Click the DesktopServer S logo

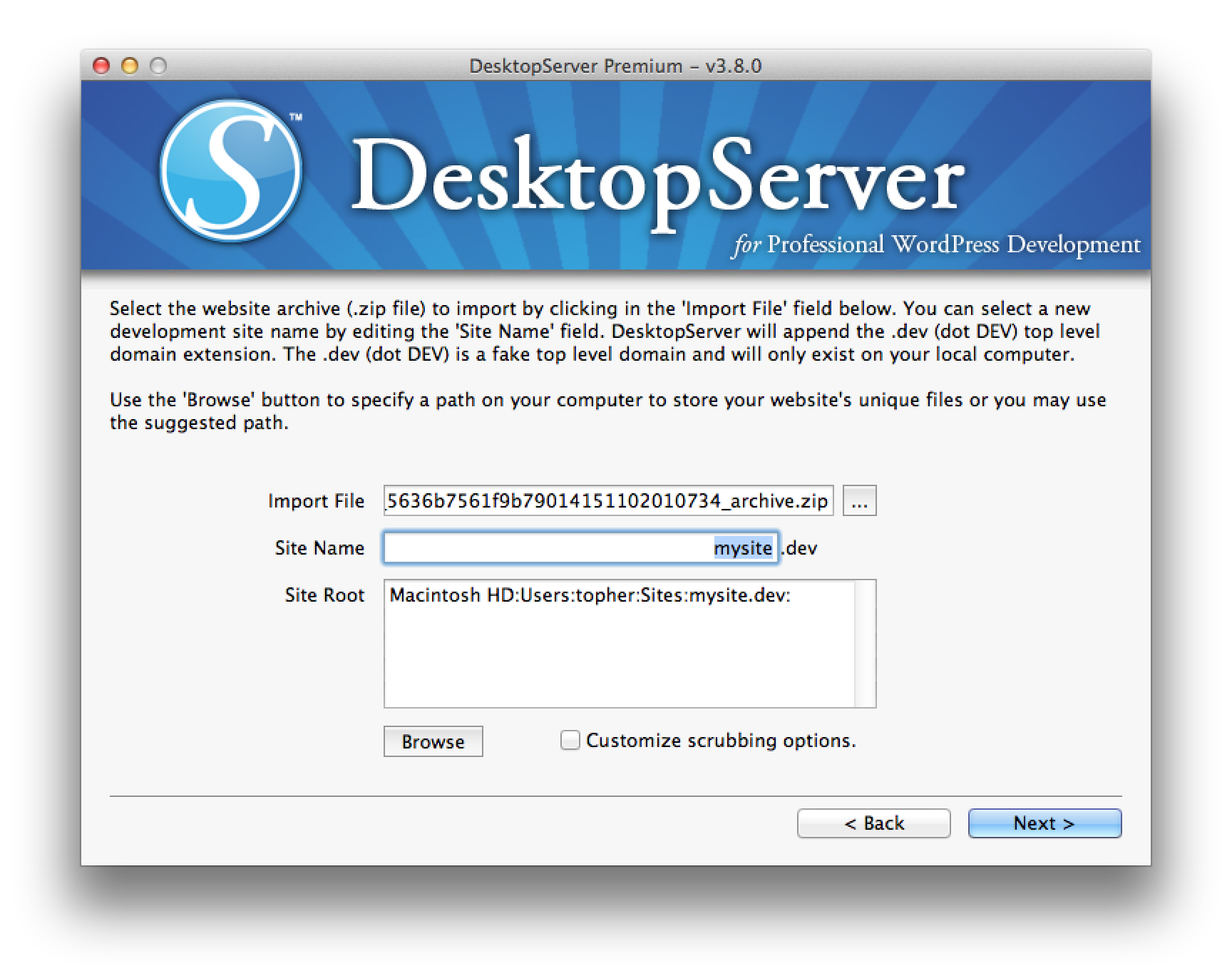click(x=230, y=170)
